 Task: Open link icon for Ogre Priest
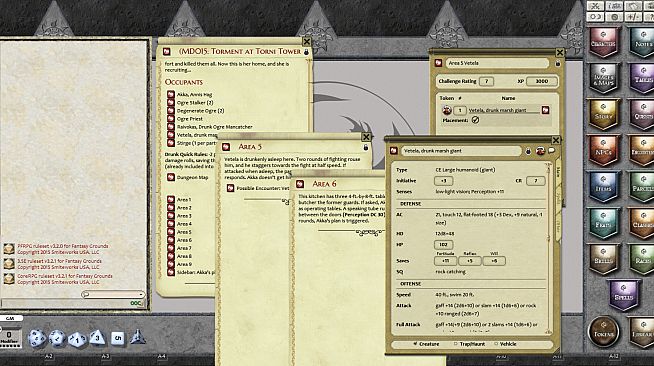click(x=171, y=118)
